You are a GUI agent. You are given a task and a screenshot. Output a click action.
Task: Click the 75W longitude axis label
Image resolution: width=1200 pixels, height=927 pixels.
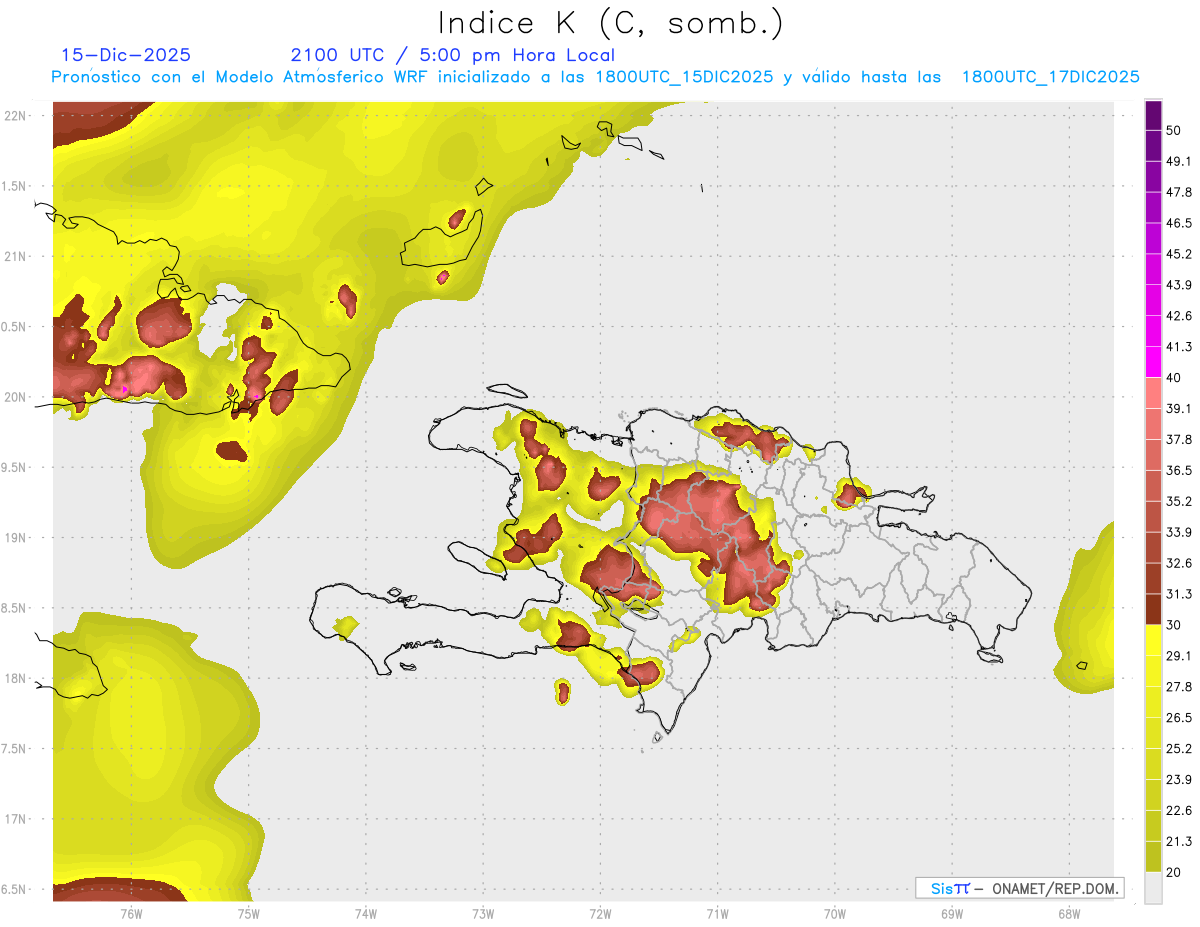248,913
